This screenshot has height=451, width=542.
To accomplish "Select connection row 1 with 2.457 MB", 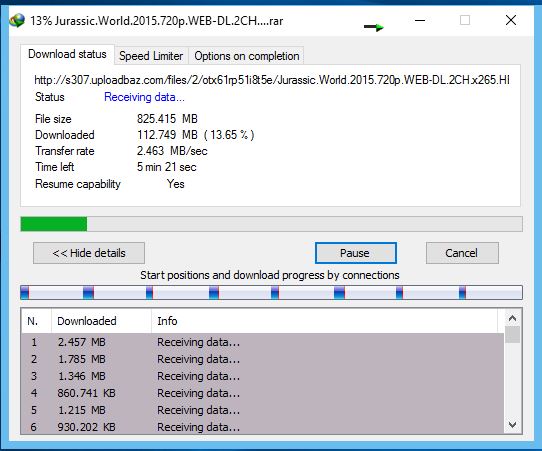I will 263,342.
